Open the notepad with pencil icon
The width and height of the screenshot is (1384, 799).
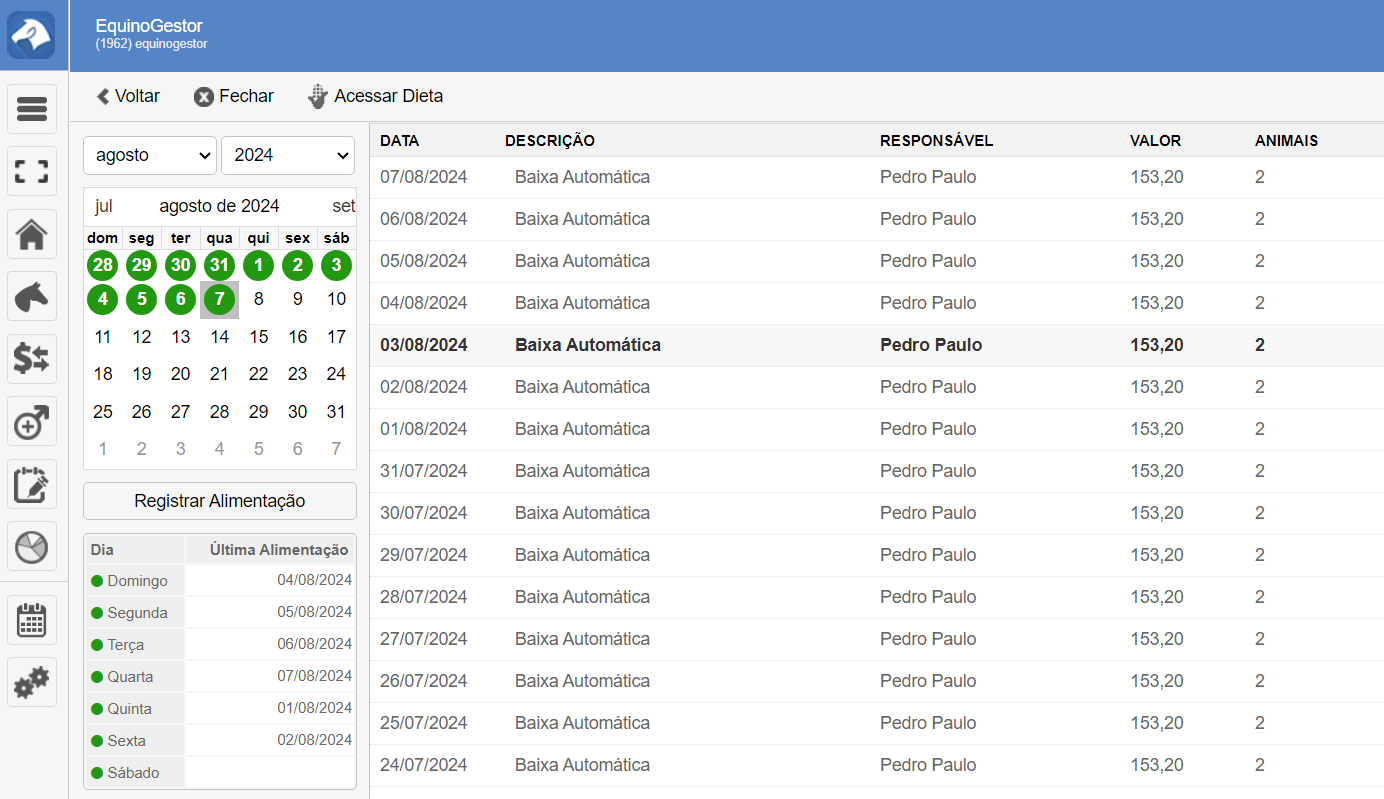(x=32, y=484)
